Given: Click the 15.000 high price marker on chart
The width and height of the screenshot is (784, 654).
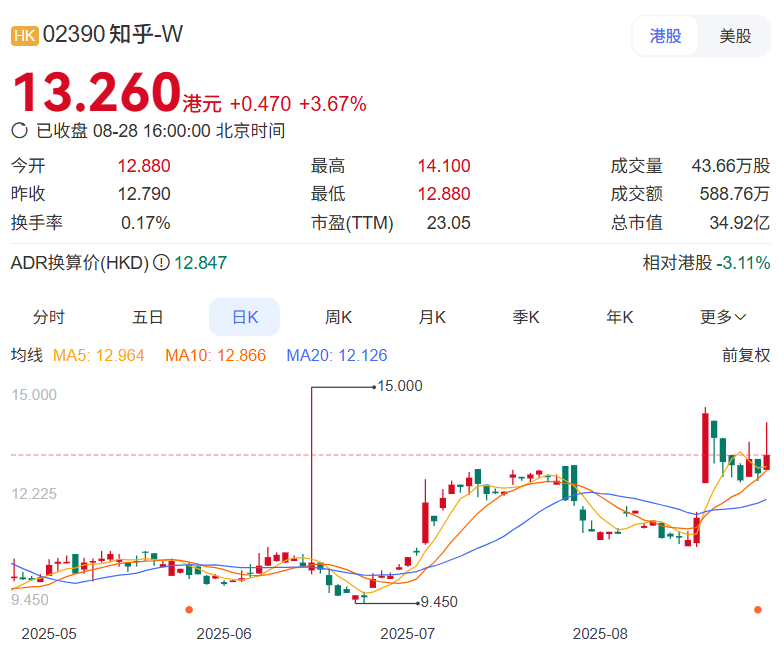Looking at the screenshot, I should coord(400,386).
